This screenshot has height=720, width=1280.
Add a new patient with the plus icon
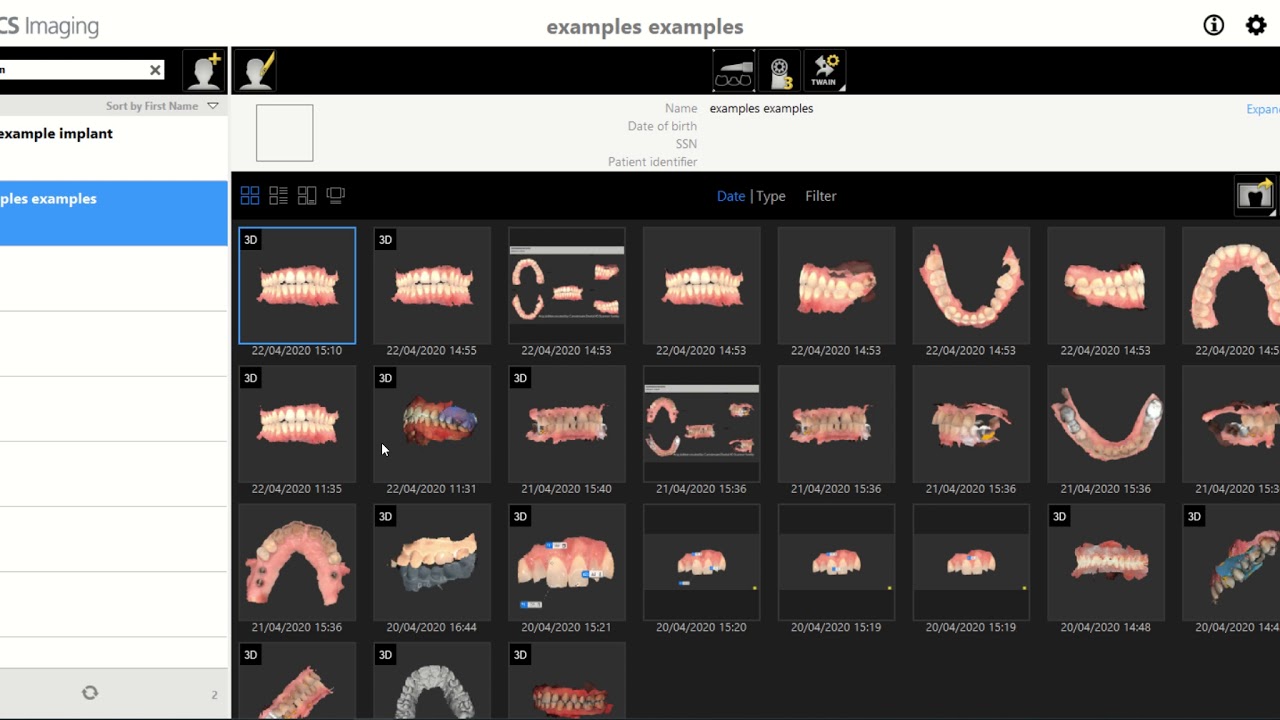tap(205, 71)
